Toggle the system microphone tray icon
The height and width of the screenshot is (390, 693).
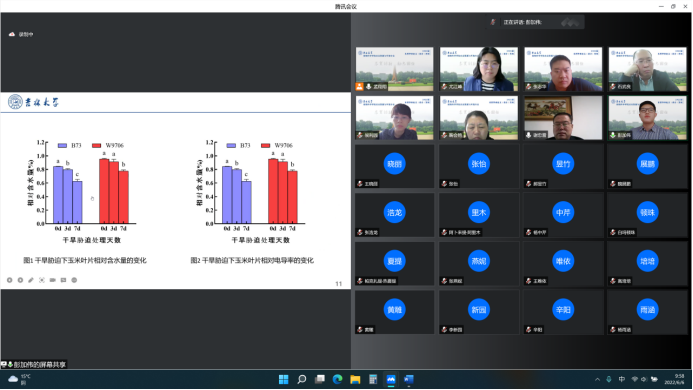coord(609,379)
